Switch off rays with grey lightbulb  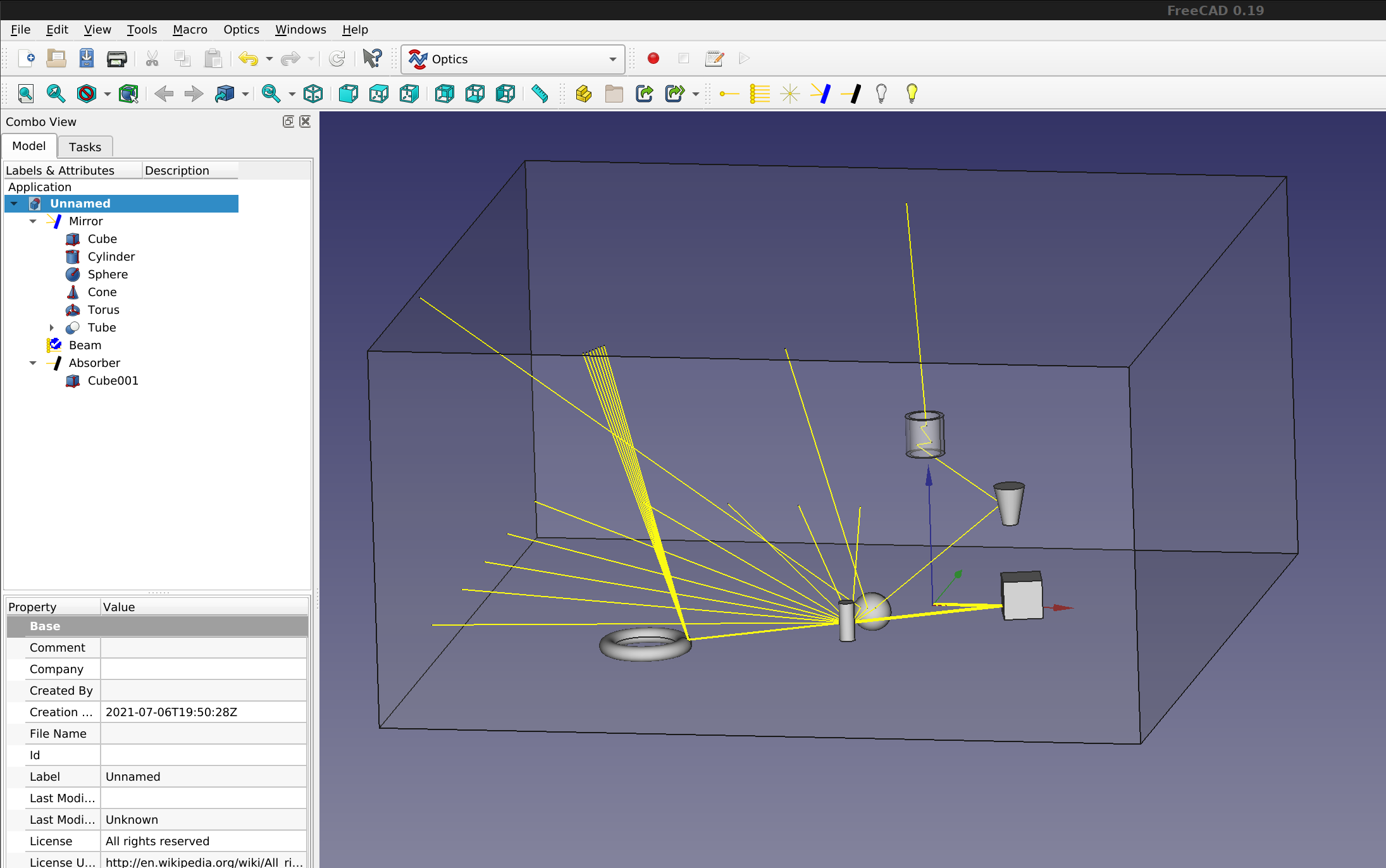pos(881,94)
